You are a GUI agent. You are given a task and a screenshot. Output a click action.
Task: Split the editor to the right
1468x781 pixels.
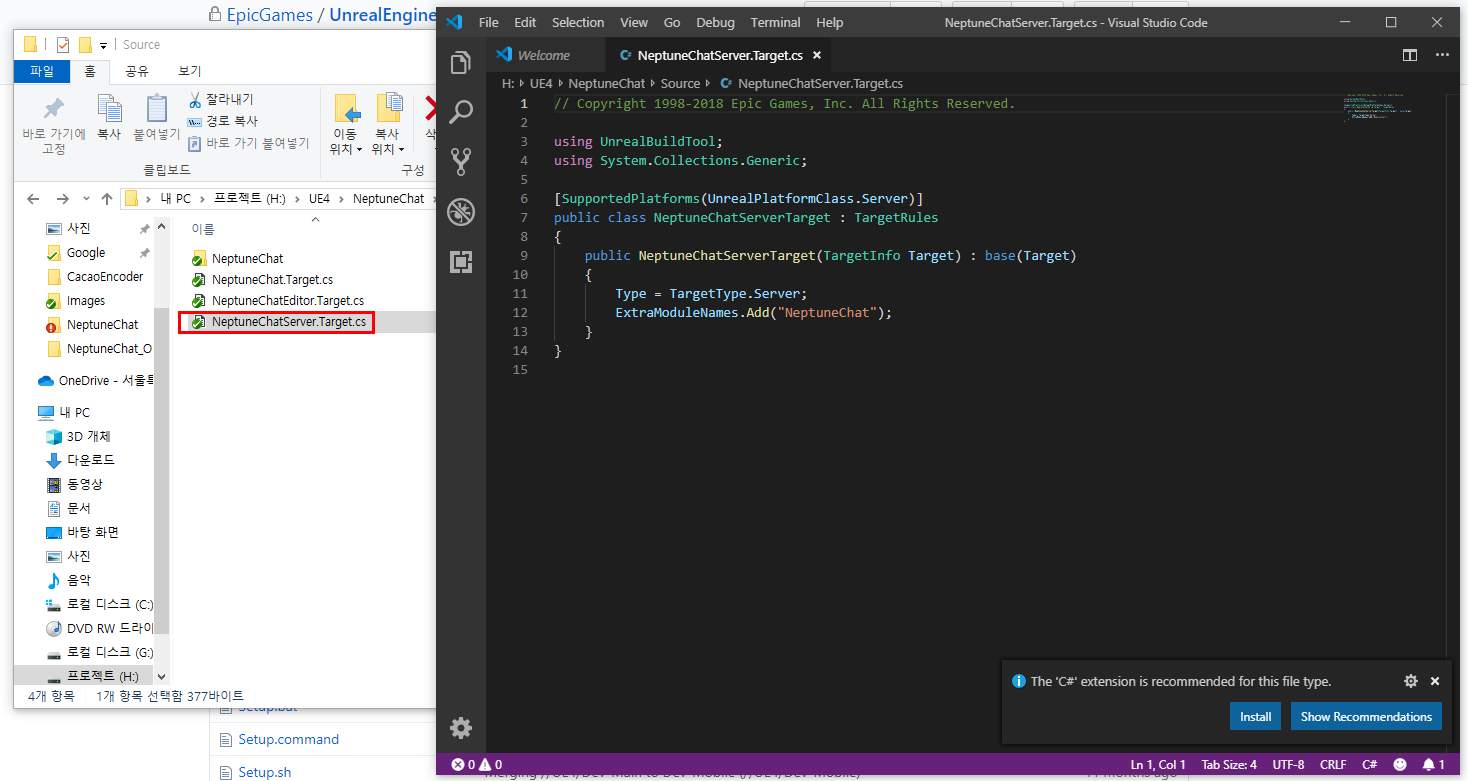[x=1410, y=55]
